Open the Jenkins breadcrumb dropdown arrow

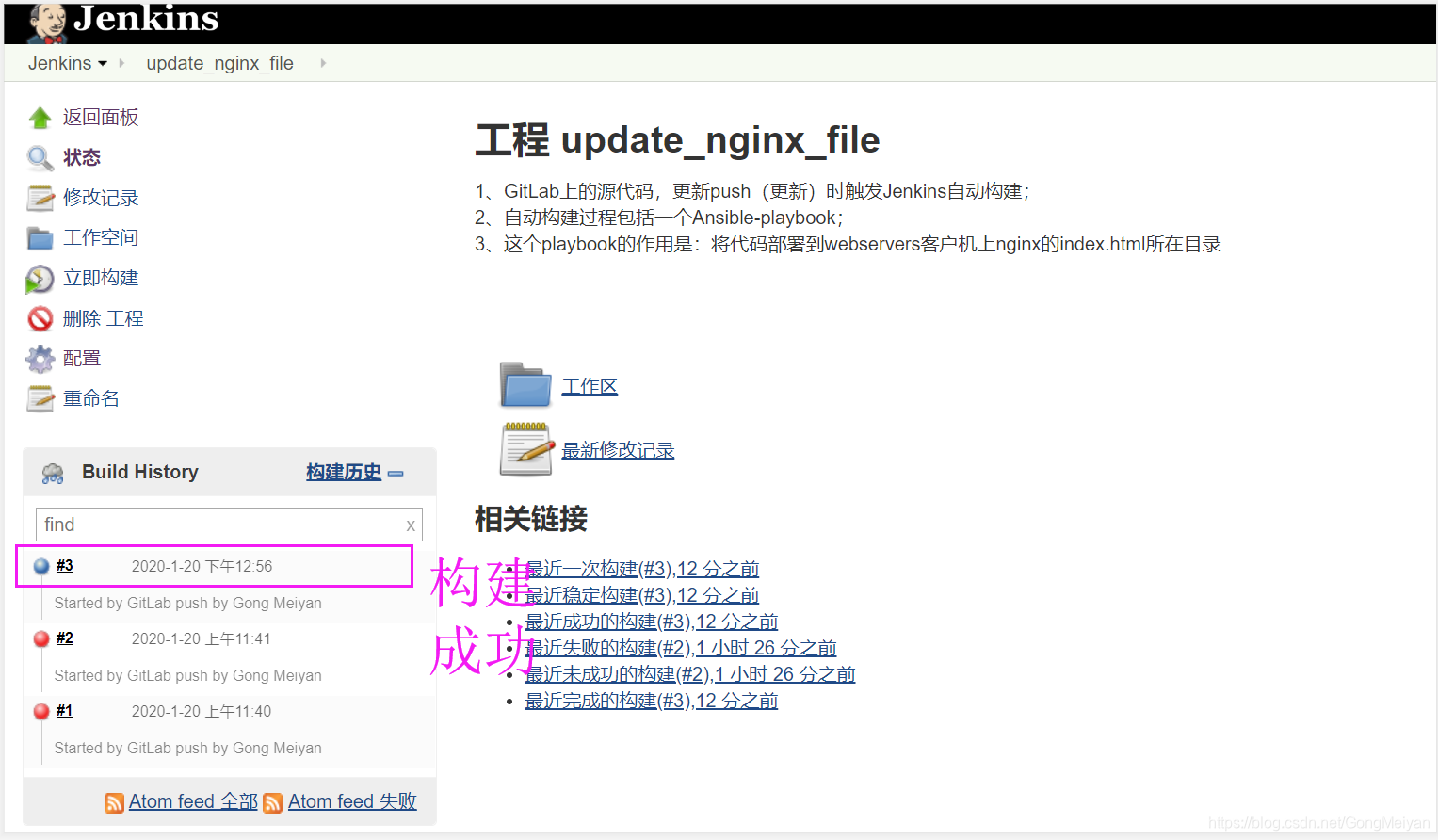point(103,64)
